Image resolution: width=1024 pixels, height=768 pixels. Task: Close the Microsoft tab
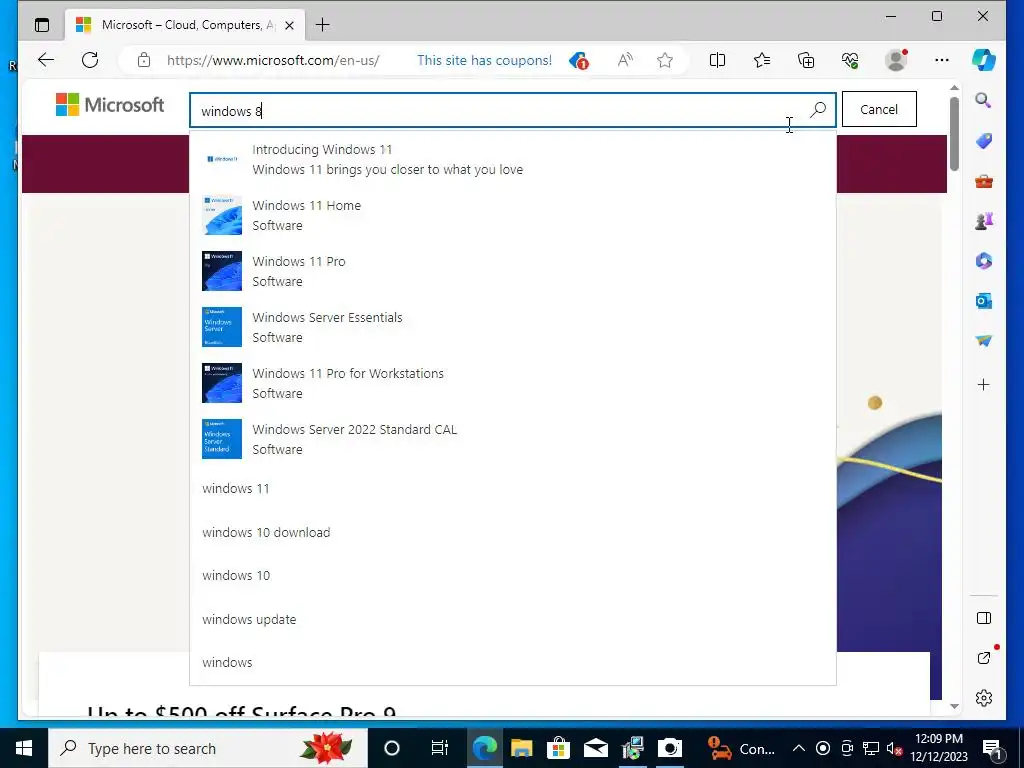[x=289, y=25]
